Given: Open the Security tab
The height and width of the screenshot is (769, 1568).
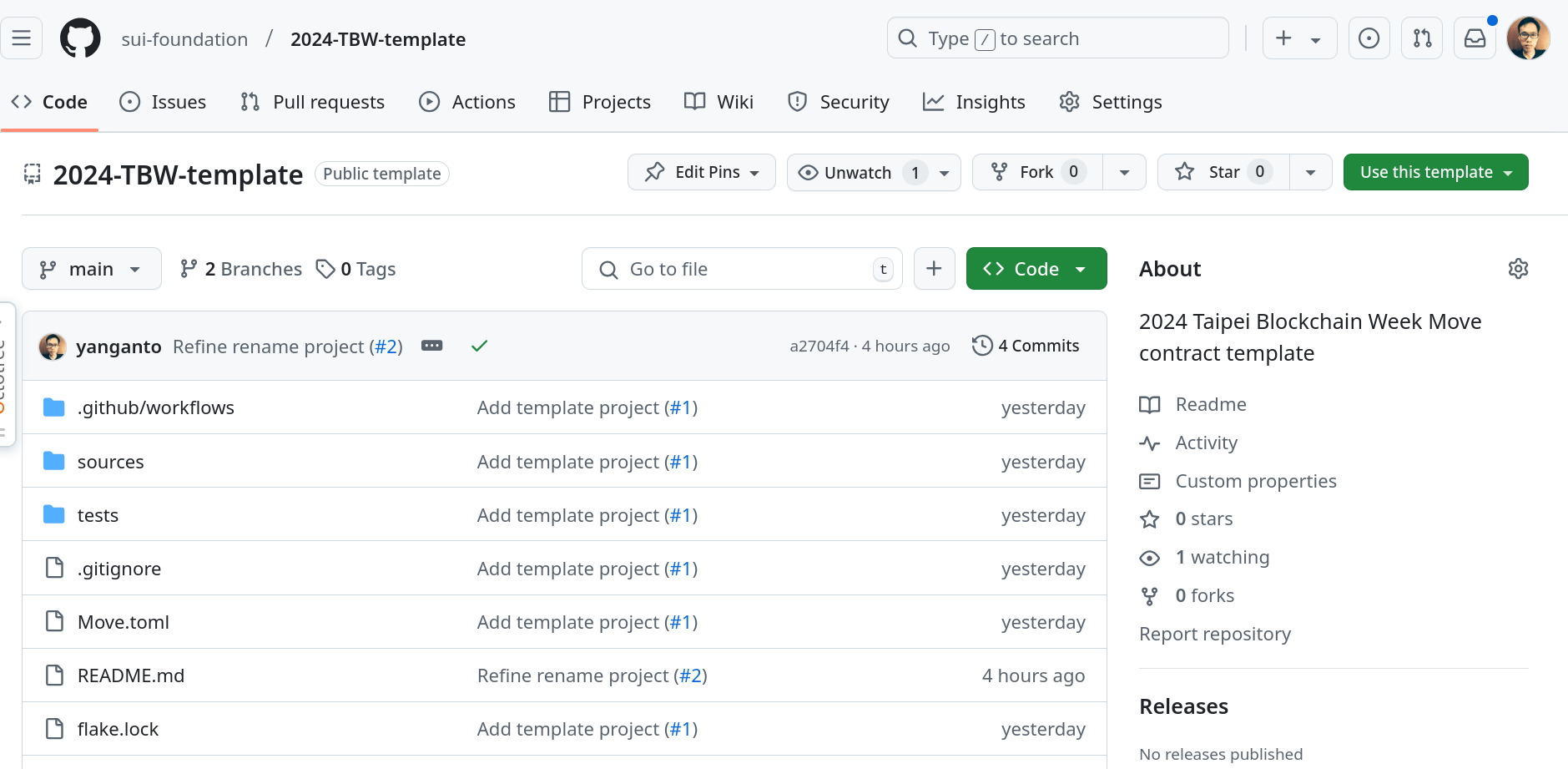Looking at the screenshot, I should tap(839, 102).
